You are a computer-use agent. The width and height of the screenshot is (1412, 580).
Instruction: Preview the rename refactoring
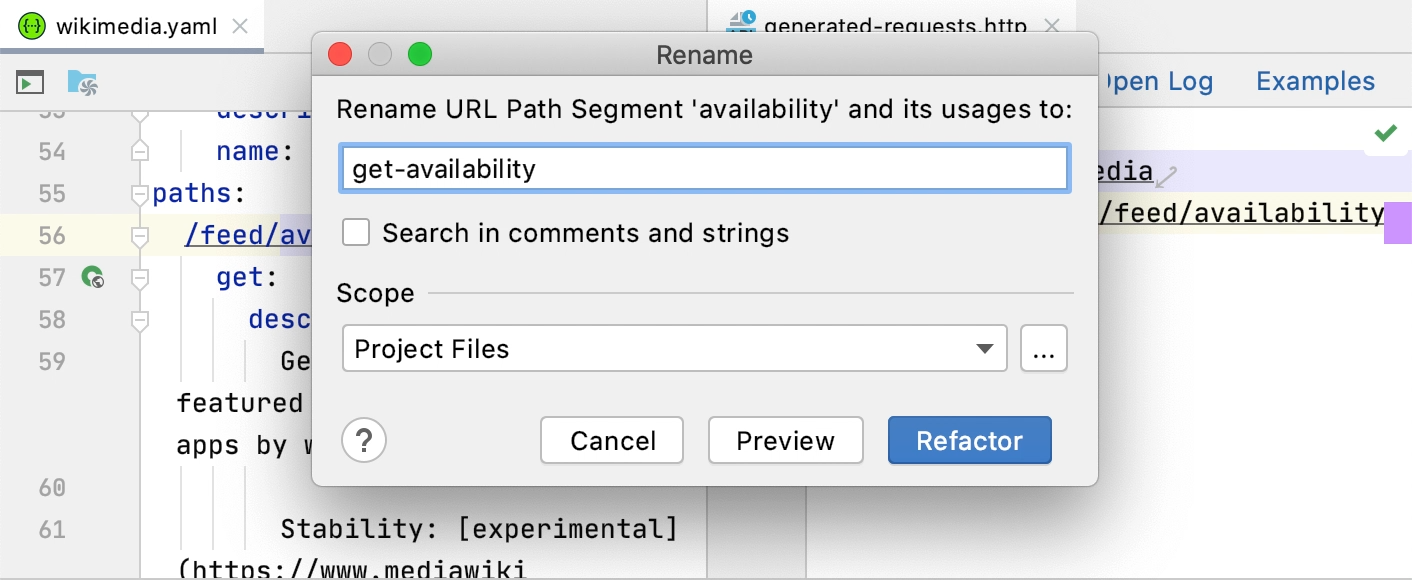coord(785,440)
